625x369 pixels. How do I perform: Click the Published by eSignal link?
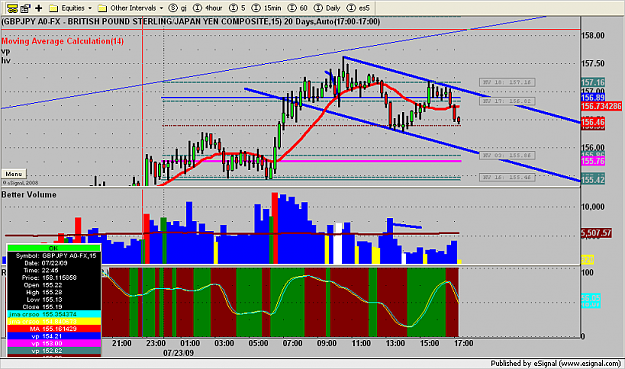pos(556,363)
